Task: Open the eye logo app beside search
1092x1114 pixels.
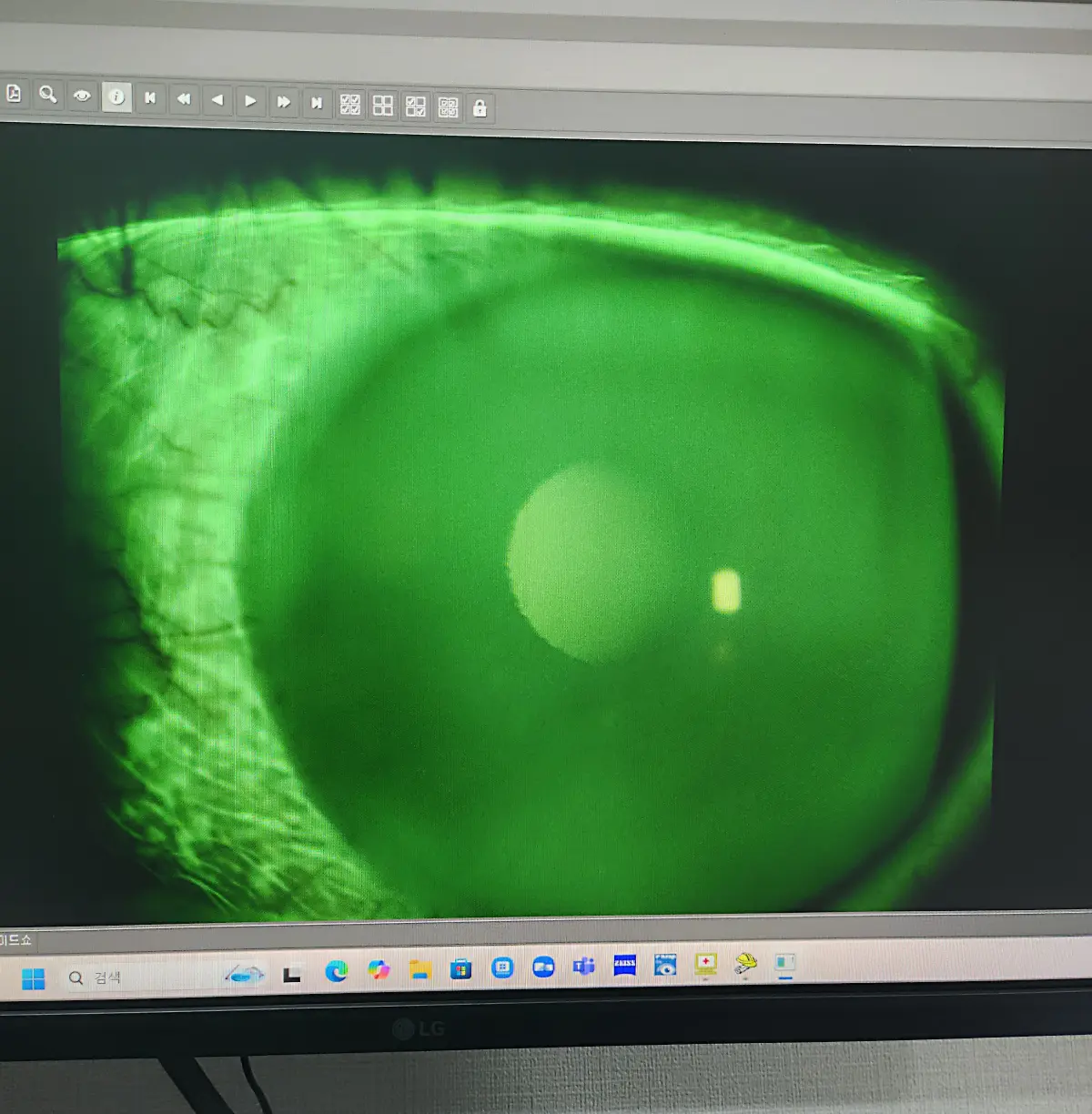Action: (244, 975)
